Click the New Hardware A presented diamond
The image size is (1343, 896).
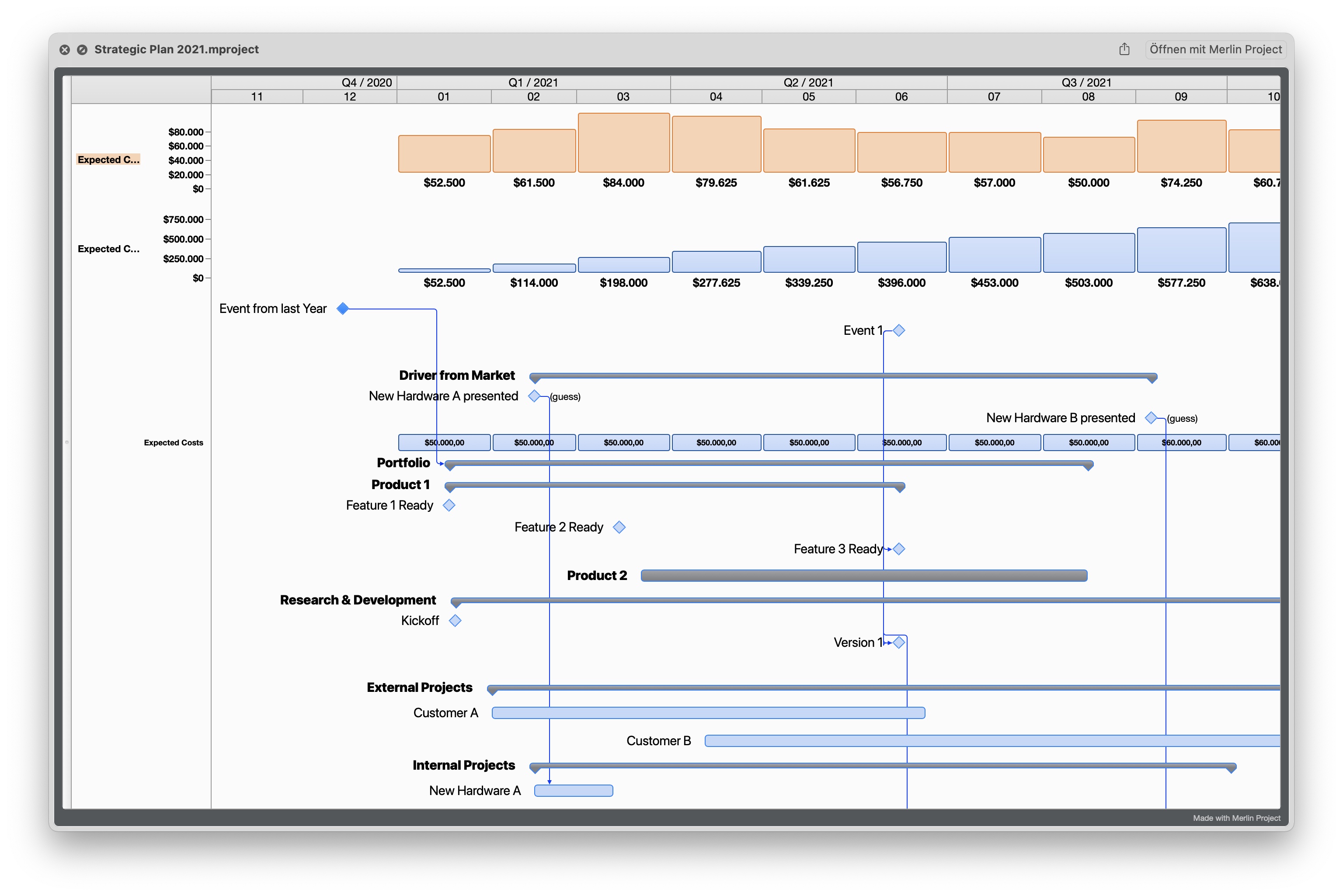point(535,396)
